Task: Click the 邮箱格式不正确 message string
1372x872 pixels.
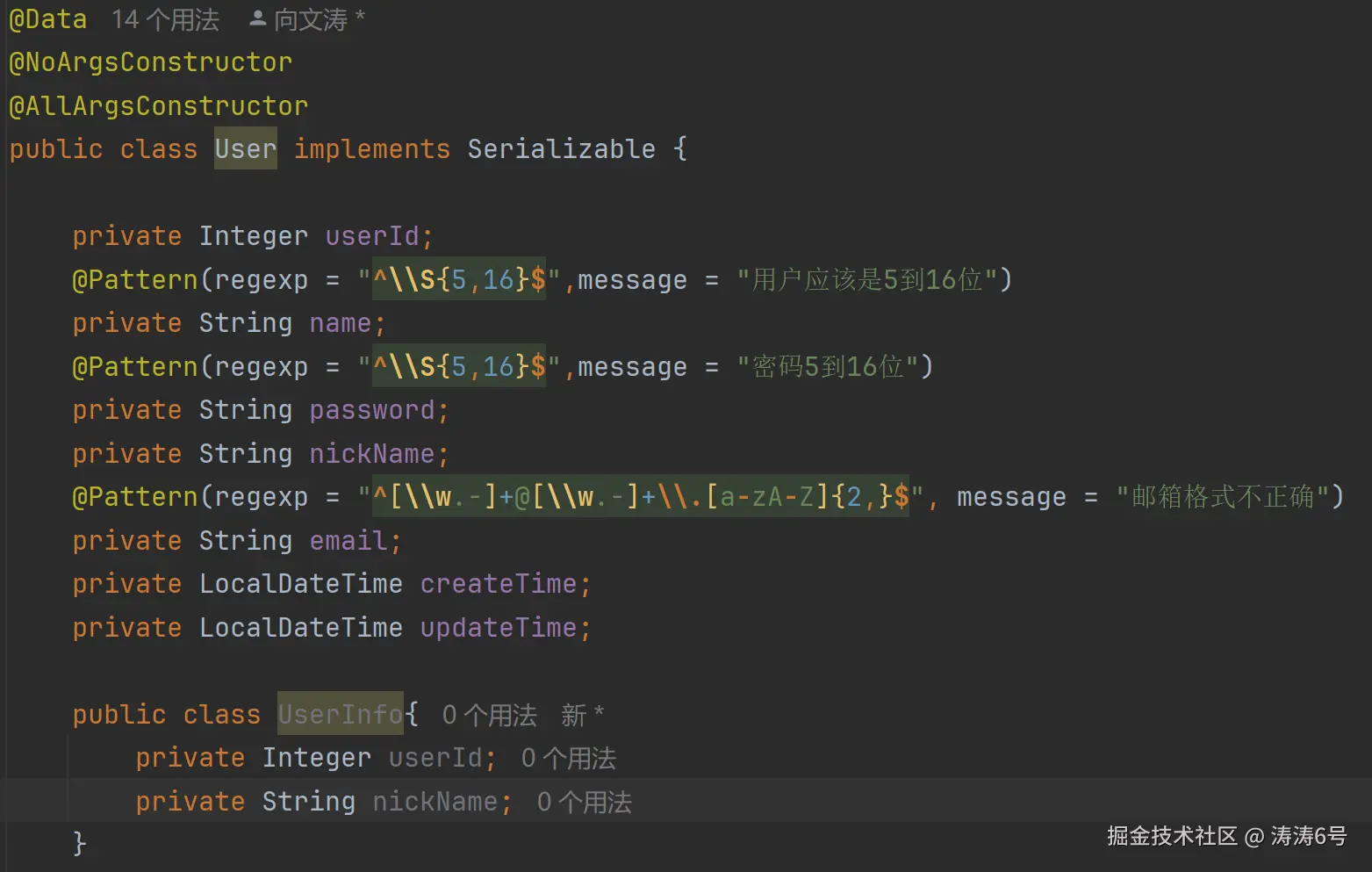Action: (x=1222, y=497)
